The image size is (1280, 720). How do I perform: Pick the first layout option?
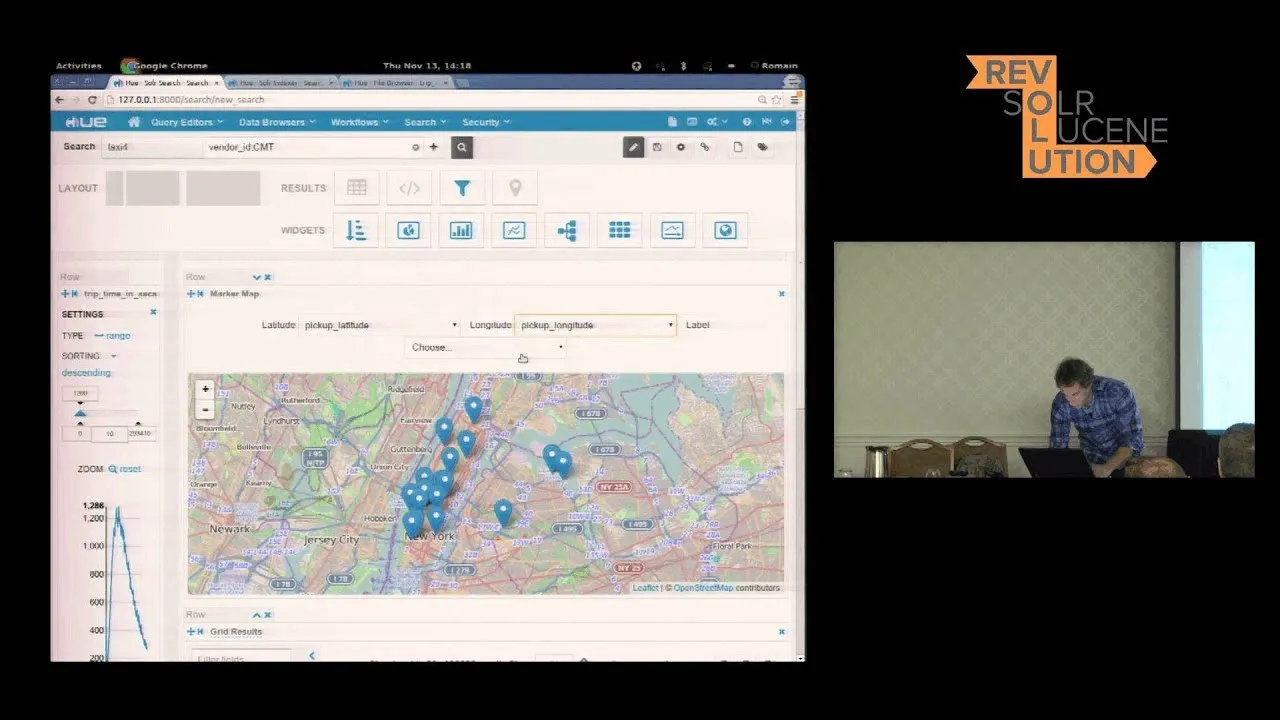point(142,188)
